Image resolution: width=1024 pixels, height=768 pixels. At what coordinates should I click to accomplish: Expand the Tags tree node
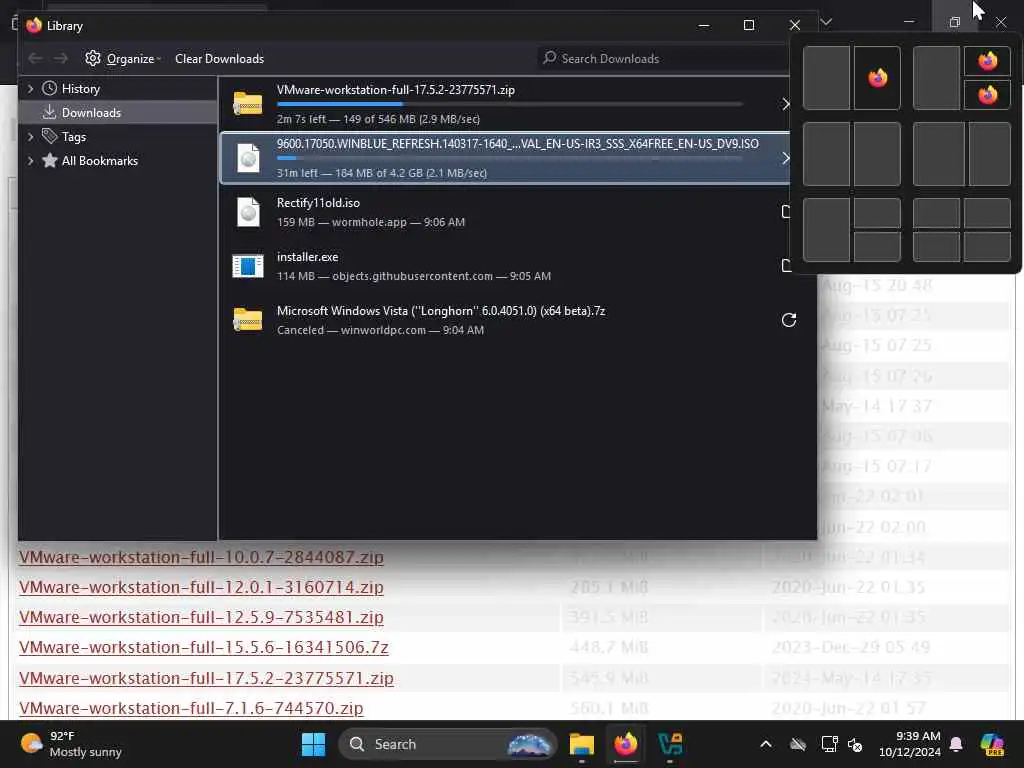pyautogui.click(x=30, y=136)
